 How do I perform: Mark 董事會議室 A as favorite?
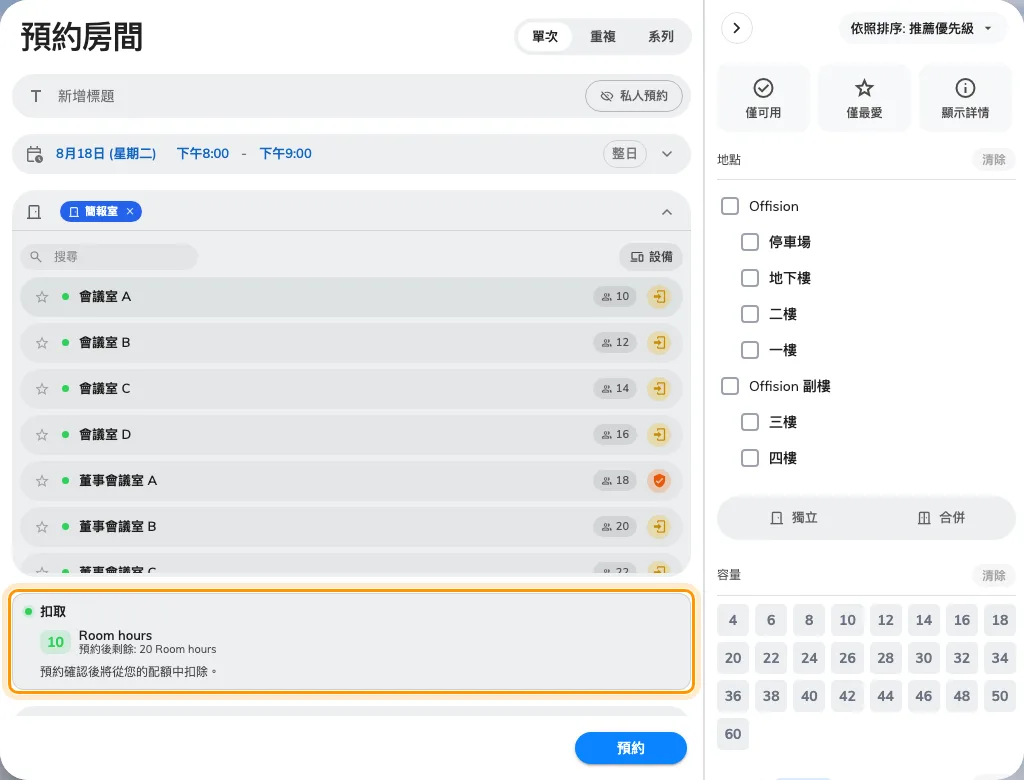tap(42, 481)
